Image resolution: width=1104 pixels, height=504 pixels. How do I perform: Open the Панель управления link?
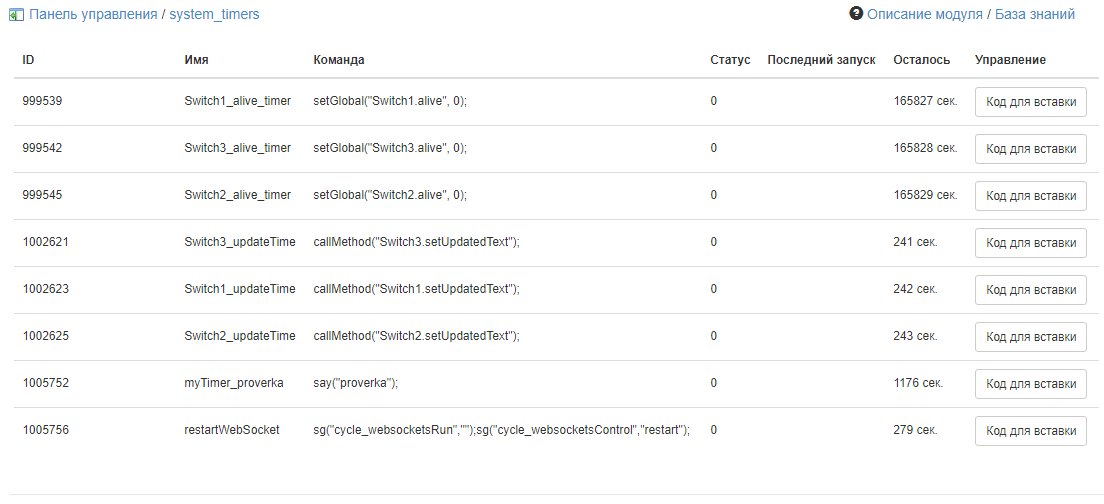coord(93,15)
